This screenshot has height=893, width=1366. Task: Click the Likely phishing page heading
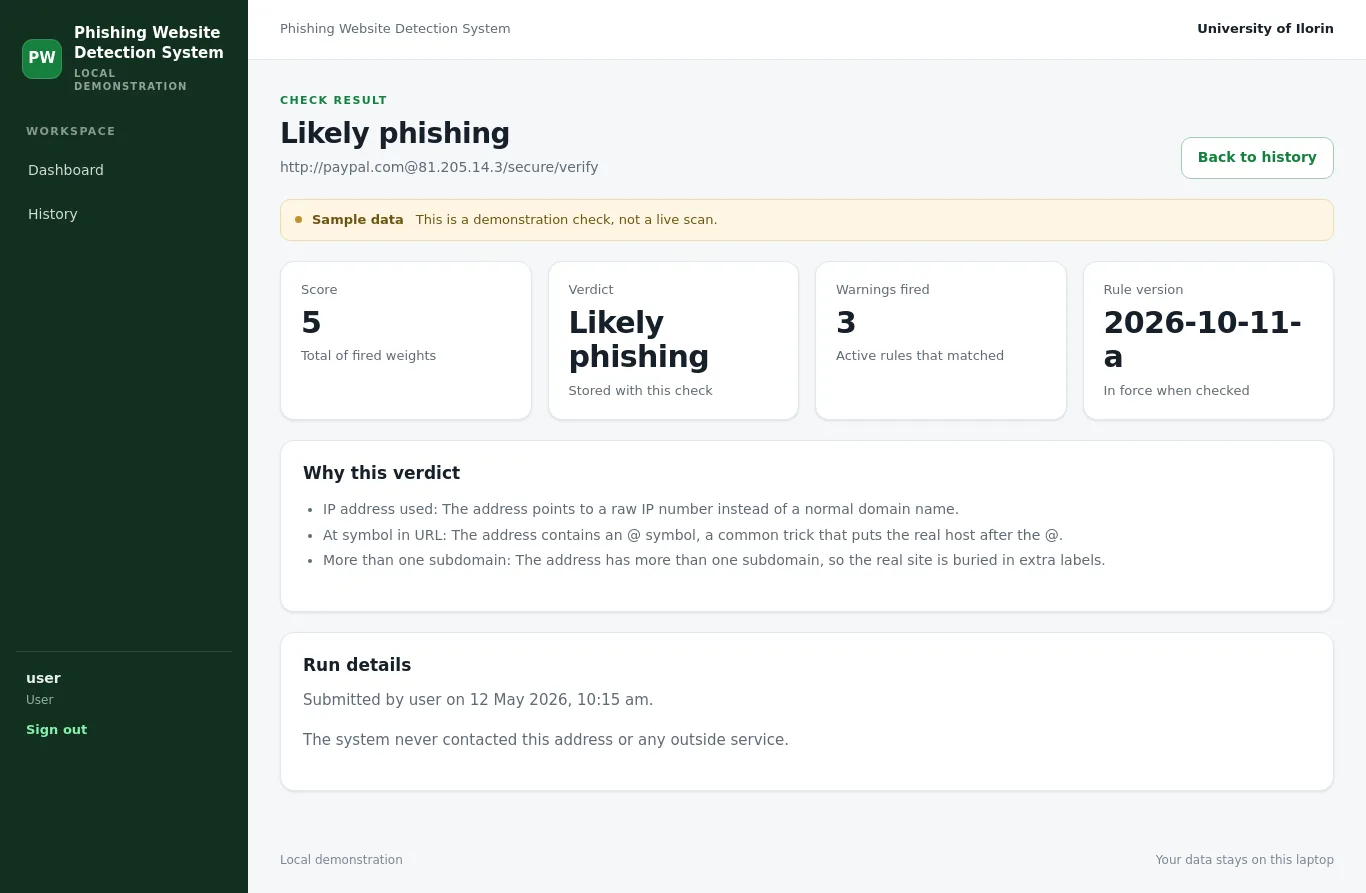395,133
